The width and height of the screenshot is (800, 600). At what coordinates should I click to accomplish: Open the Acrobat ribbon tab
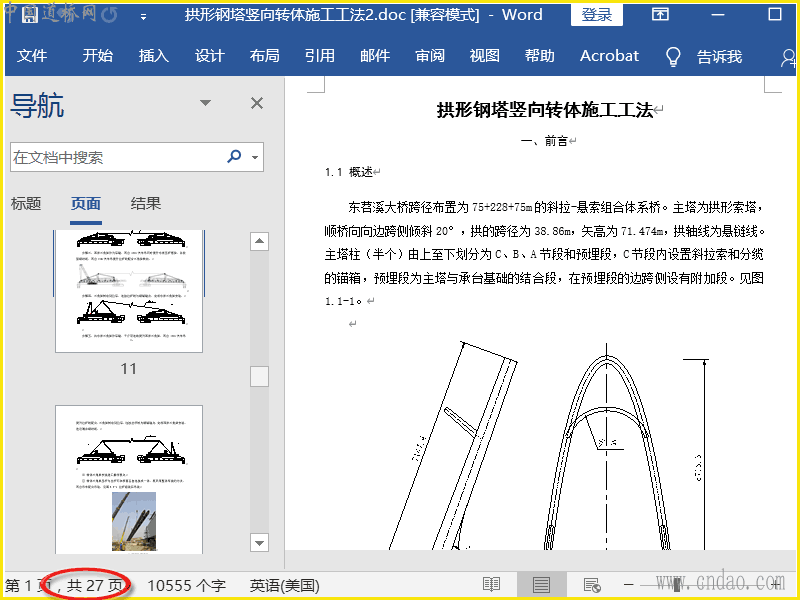609,55
